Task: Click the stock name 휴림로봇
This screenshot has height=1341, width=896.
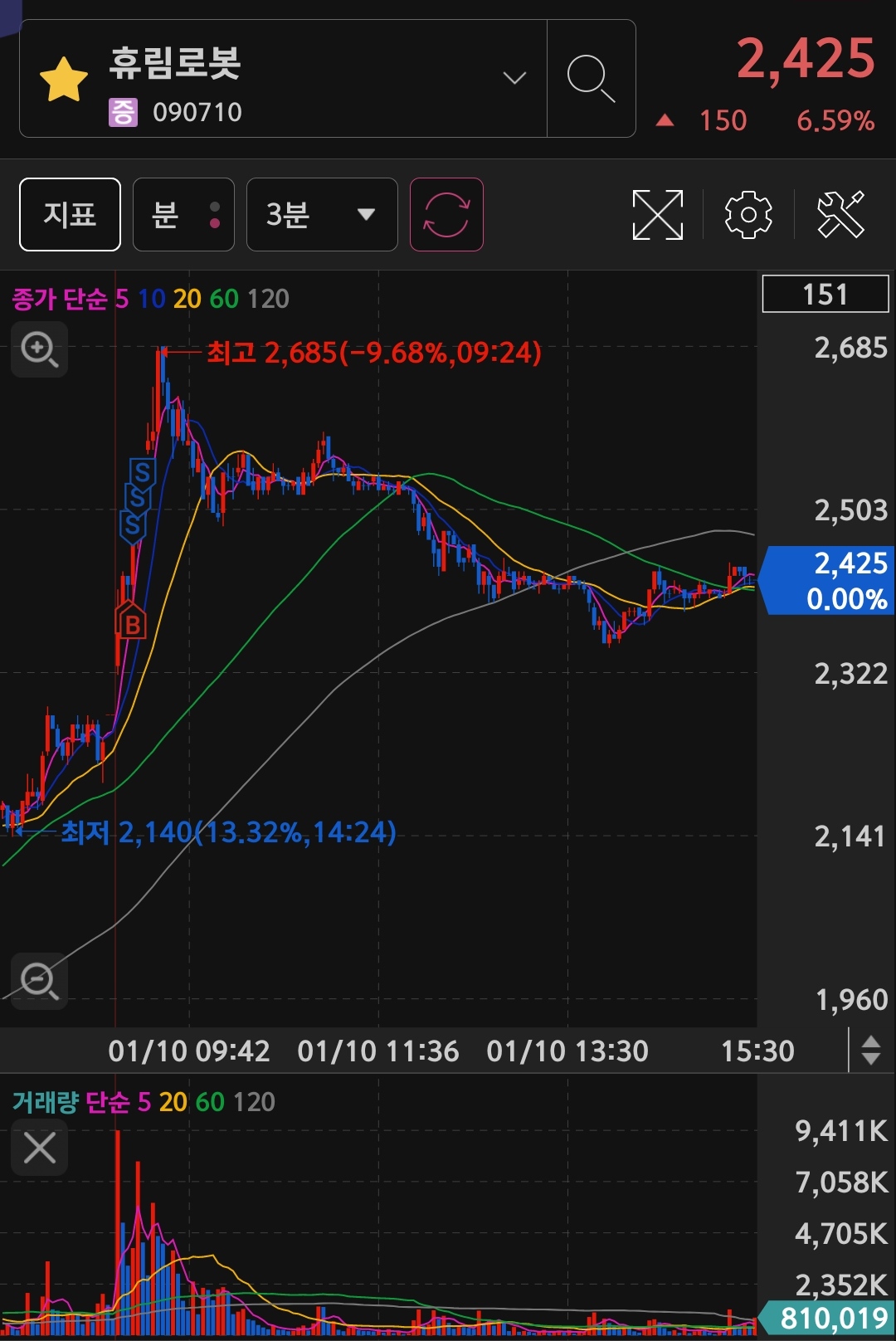Action: point(175,63)
